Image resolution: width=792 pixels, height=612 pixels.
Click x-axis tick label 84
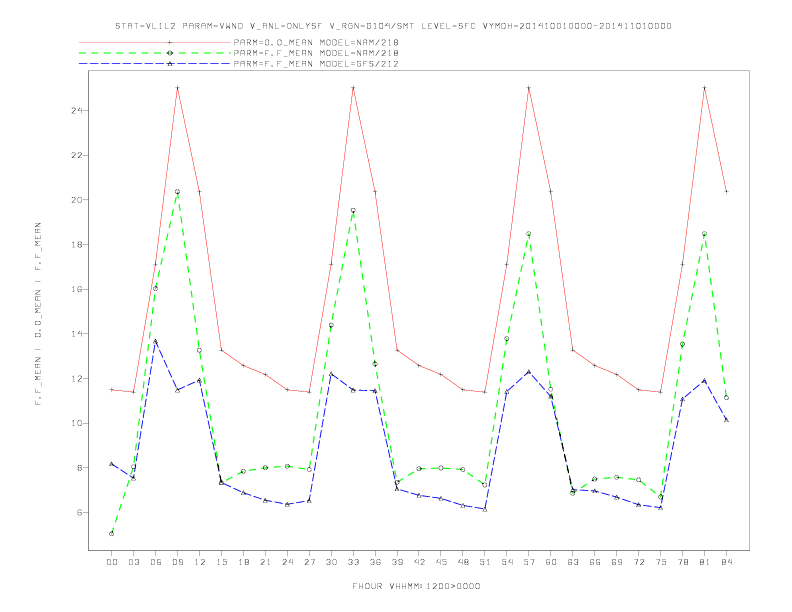[x=726, y=562]
